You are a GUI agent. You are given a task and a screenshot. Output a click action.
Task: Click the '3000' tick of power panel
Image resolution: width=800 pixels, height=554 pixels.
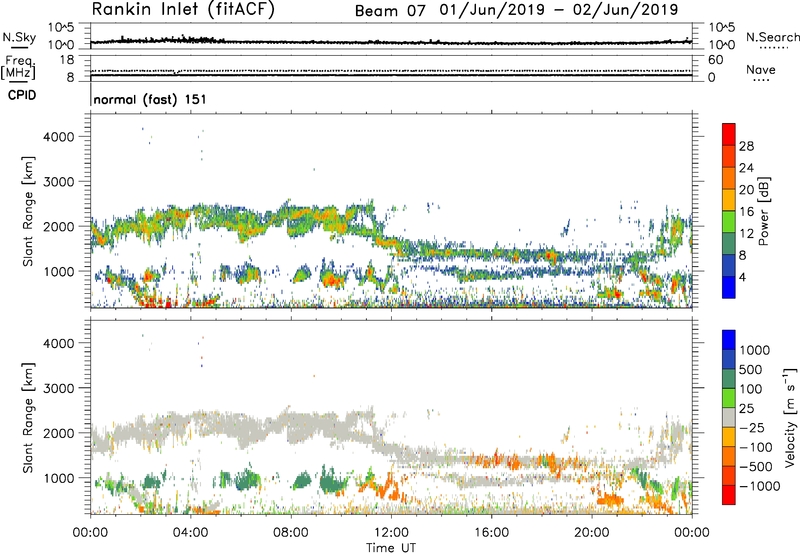pos(59,182)
